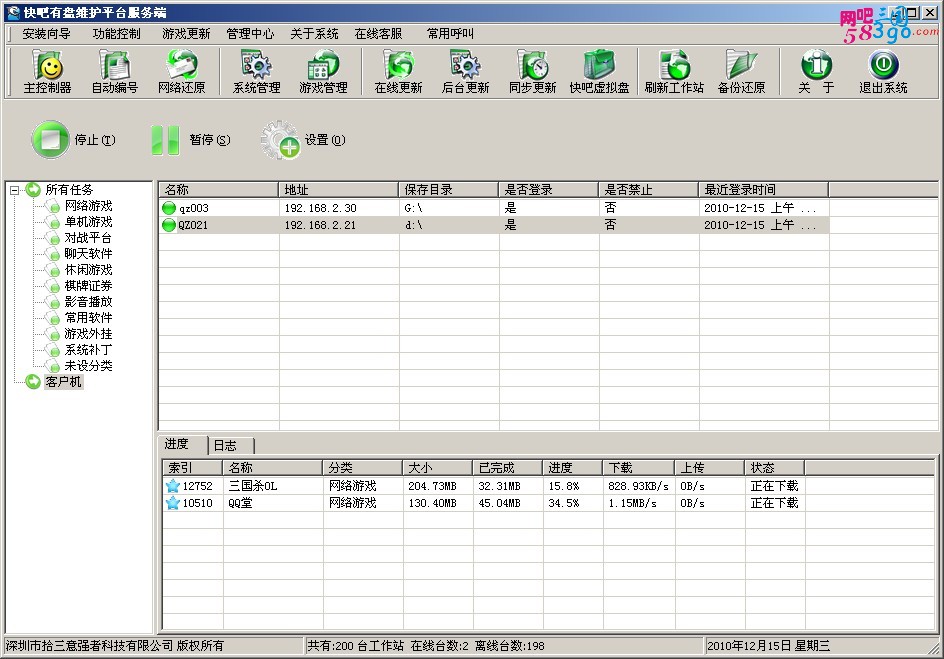Screen dimensions: 944x659
Task: Select 客户机 node in the tree
Action: 63,382
